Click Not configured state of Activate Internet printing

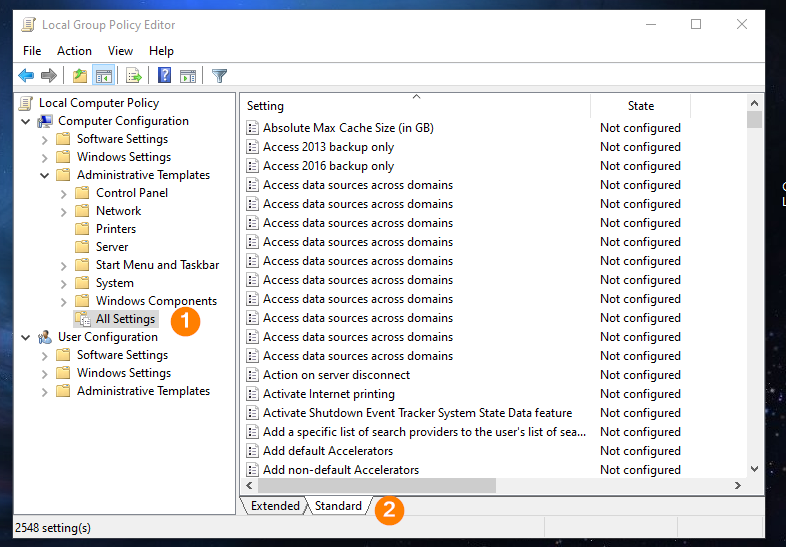pyautogui.click(x=640, y=394)
